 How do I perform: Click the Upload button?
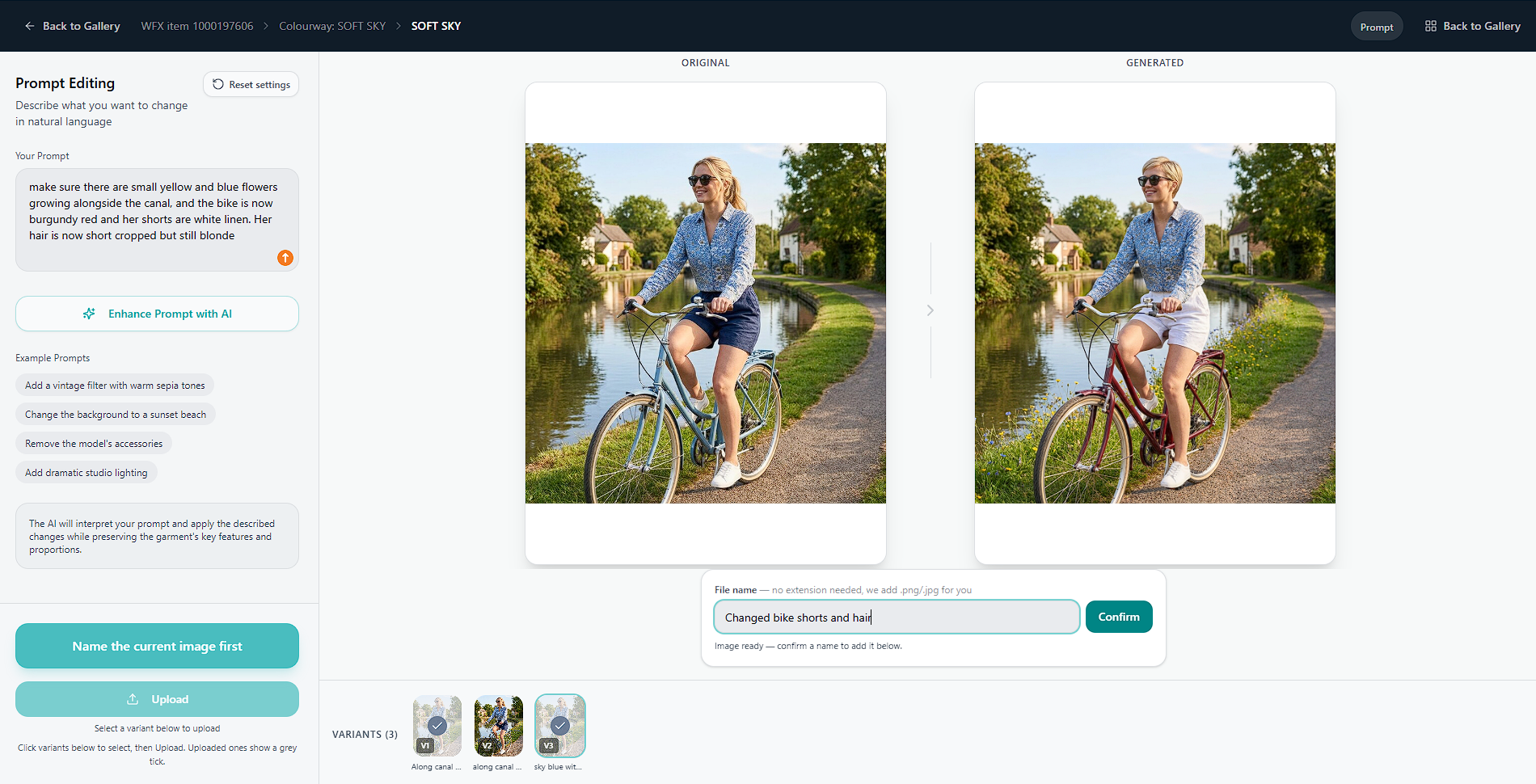coord(157,699)
